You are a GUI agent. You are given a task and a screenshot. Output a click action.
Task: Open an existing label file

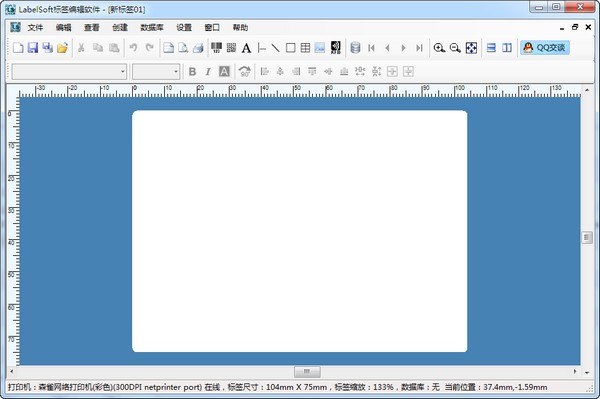pyautogui.click(x=62, y=48)
